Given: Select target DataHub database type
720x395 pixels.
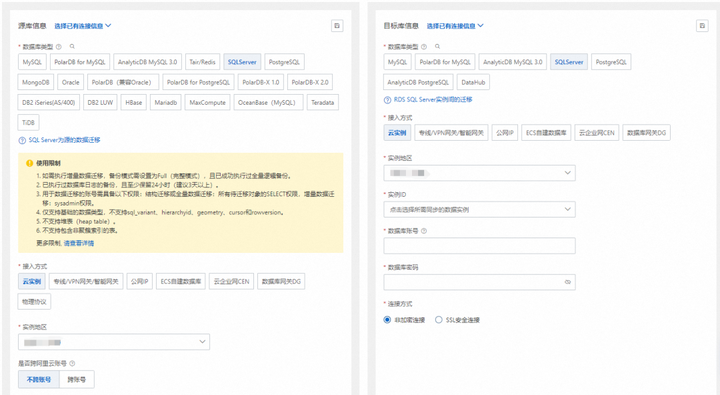Looking at the screenshot, I should click(x=473, y=82).
